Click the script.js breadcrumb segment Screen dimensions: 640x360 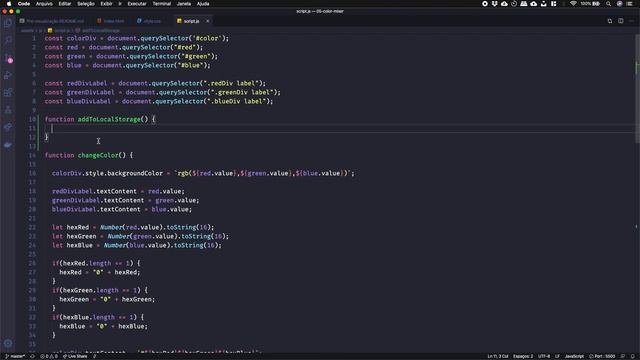point(59,30)
